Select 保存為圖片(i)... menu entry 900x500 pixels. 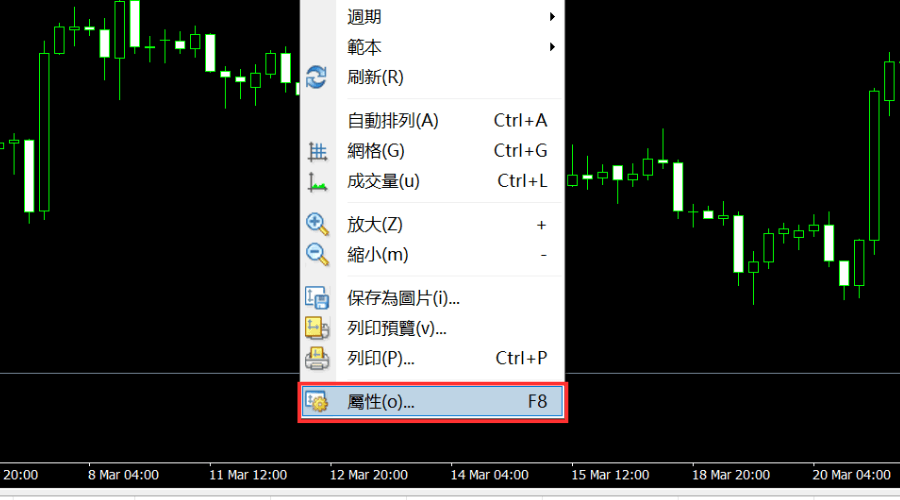point(432,298)
